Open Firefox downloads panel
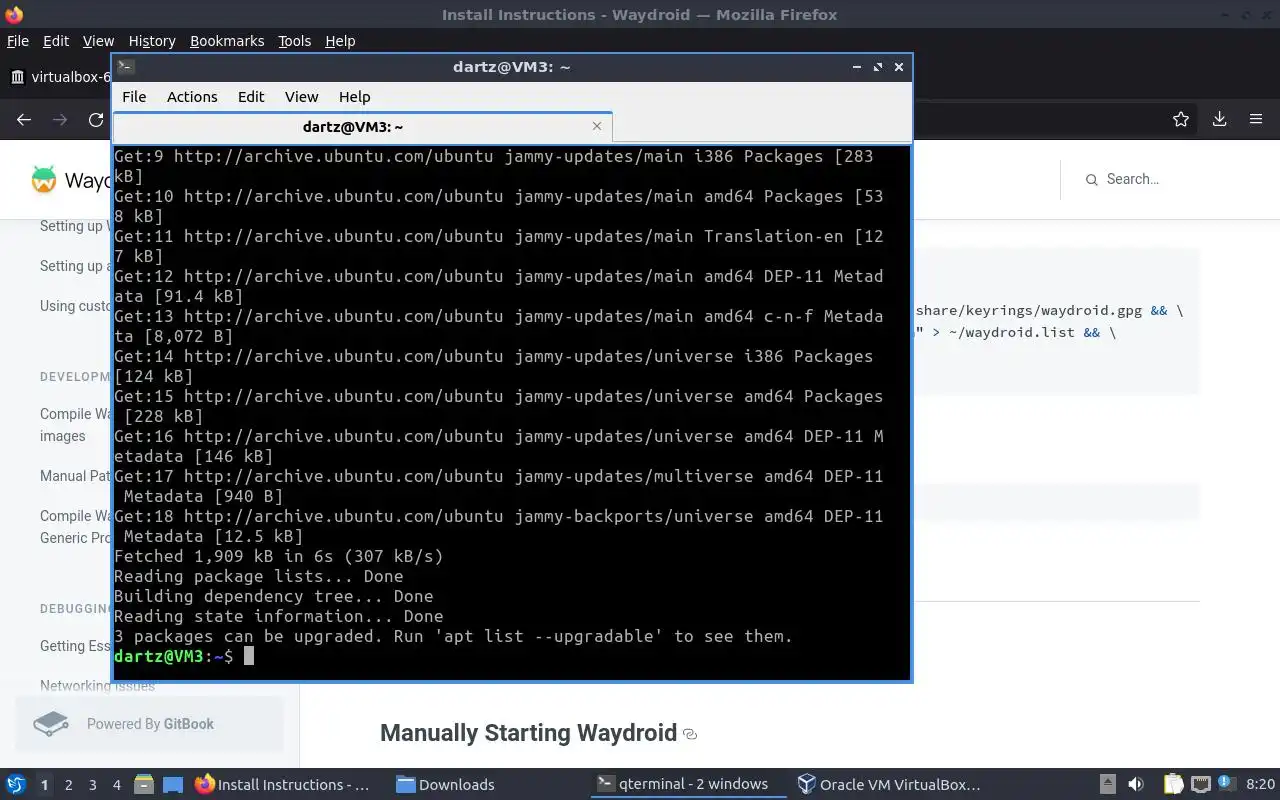This screenshot has width=1280, height=800. tap(1219, 119)
